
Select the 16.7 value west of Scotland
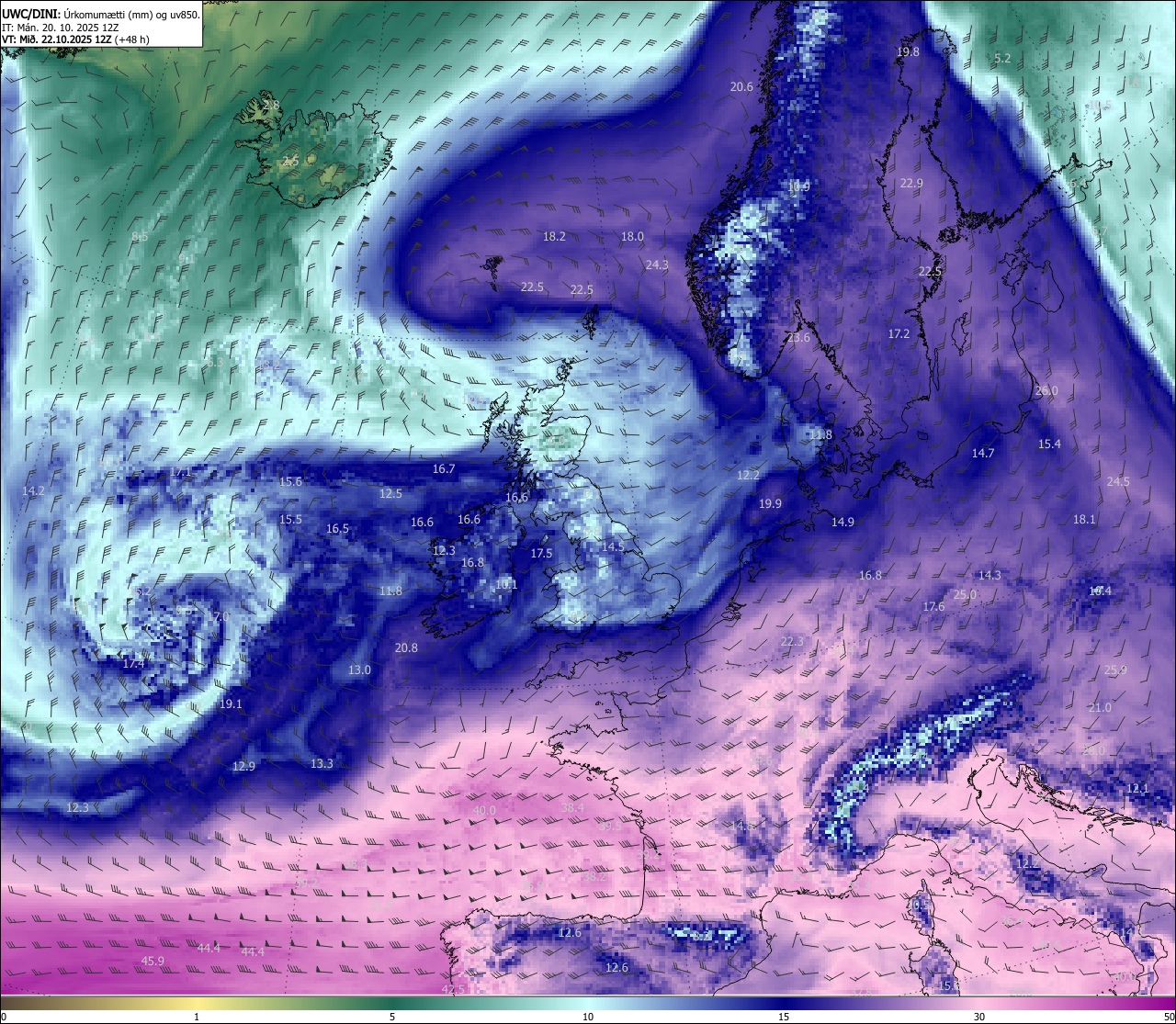click(x=444, y=468)
